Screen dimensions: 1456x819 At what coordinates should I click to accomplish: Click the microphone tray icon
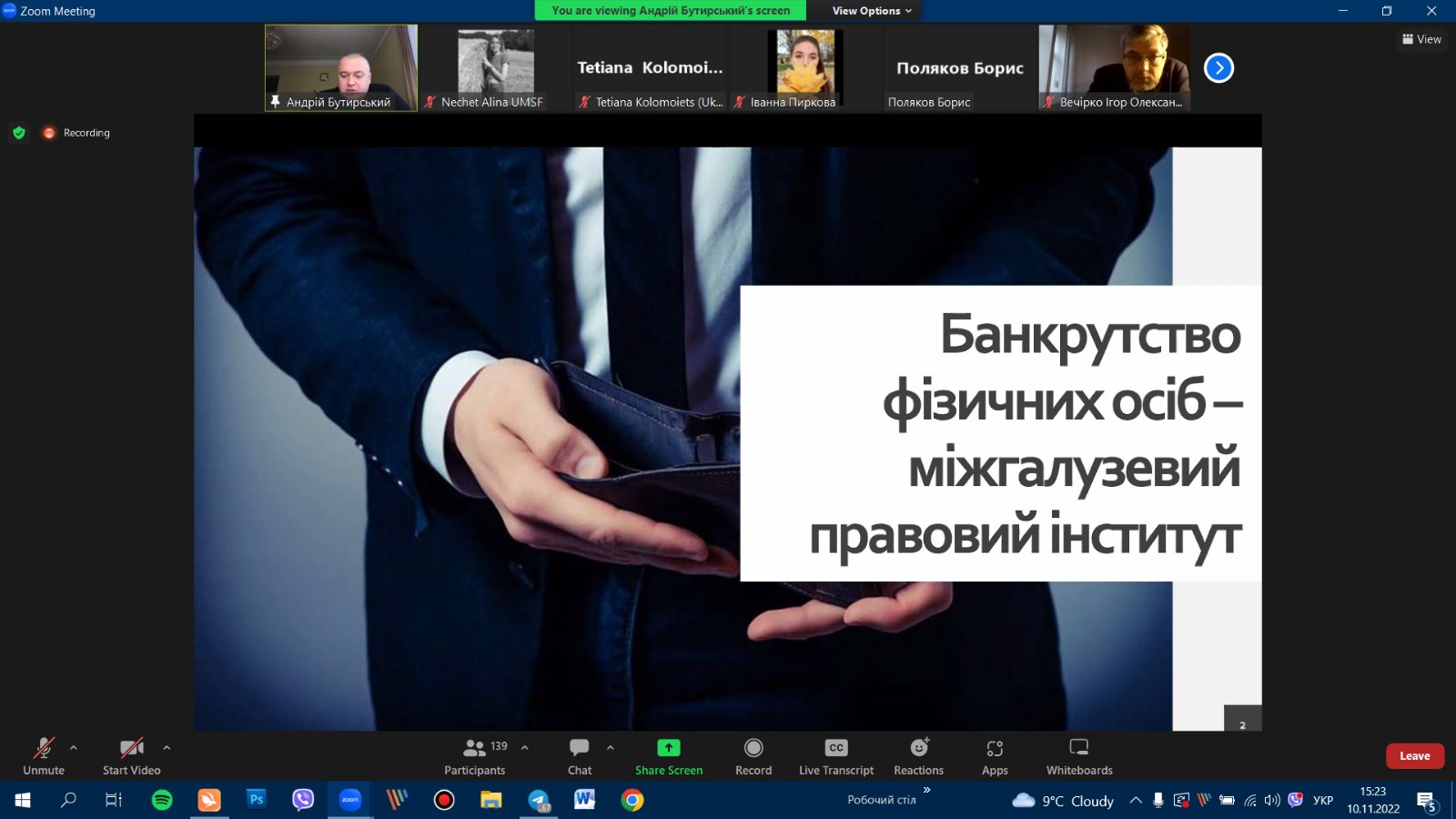(1158, 801)
